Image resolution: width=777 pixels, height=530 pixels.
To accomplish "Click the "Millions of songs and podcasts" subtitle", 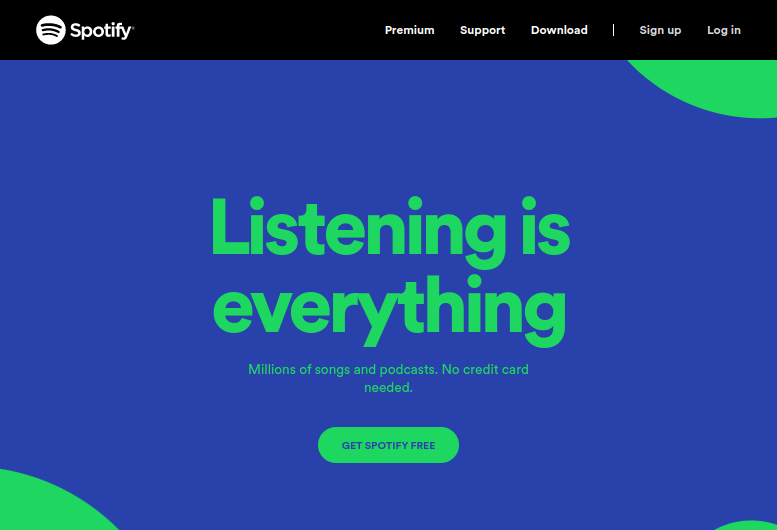I will [343, 370].
